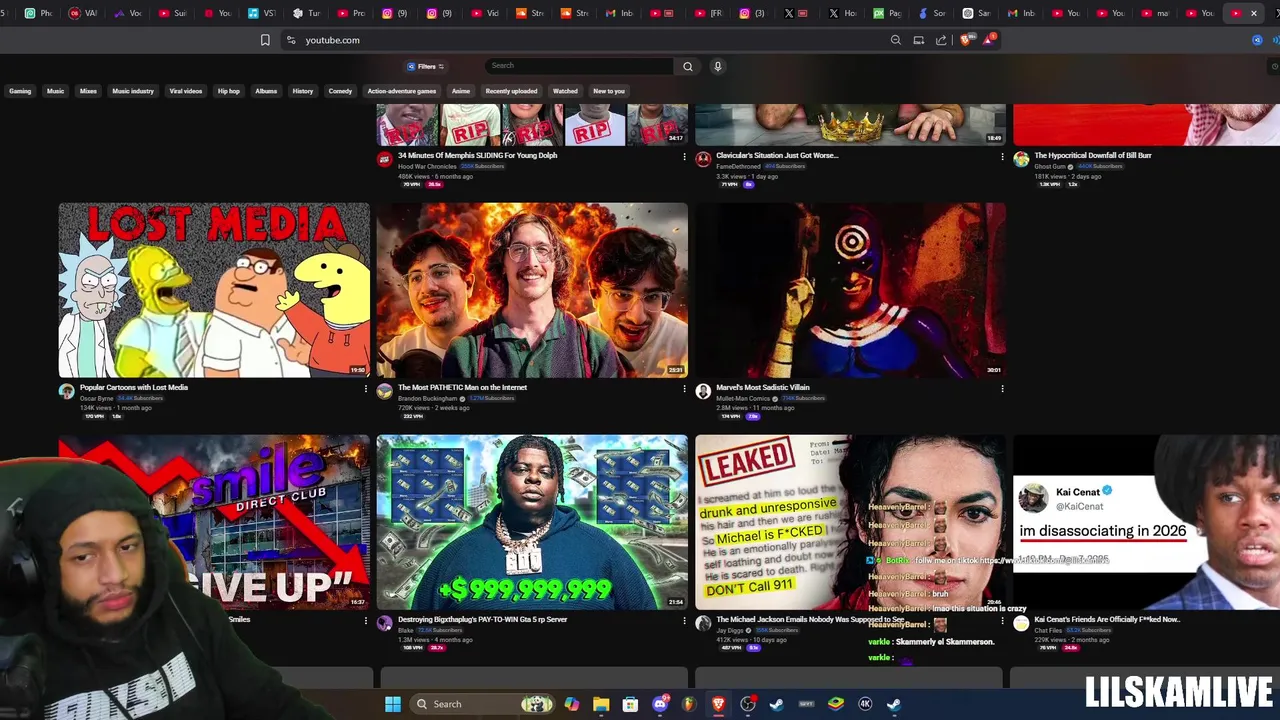Open Oscar Byrne channel avatar
The width and height of the screenshot is (1280, 720).
click(x=66, y=391)
